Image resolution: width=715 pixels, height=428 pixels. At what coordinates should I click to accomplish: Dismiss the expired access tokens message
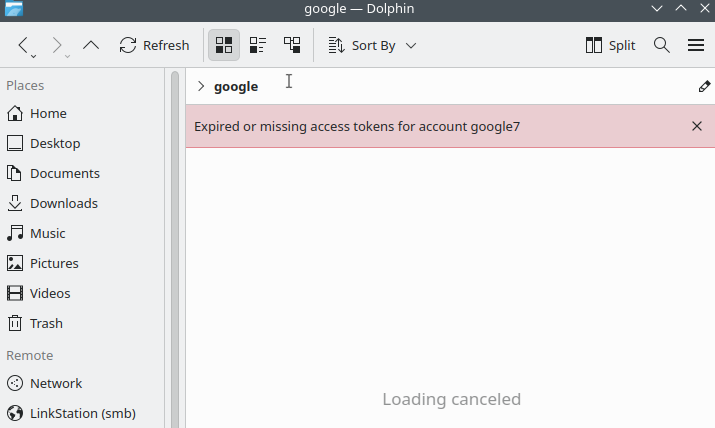pyautogui.click(x=697, y=126)
